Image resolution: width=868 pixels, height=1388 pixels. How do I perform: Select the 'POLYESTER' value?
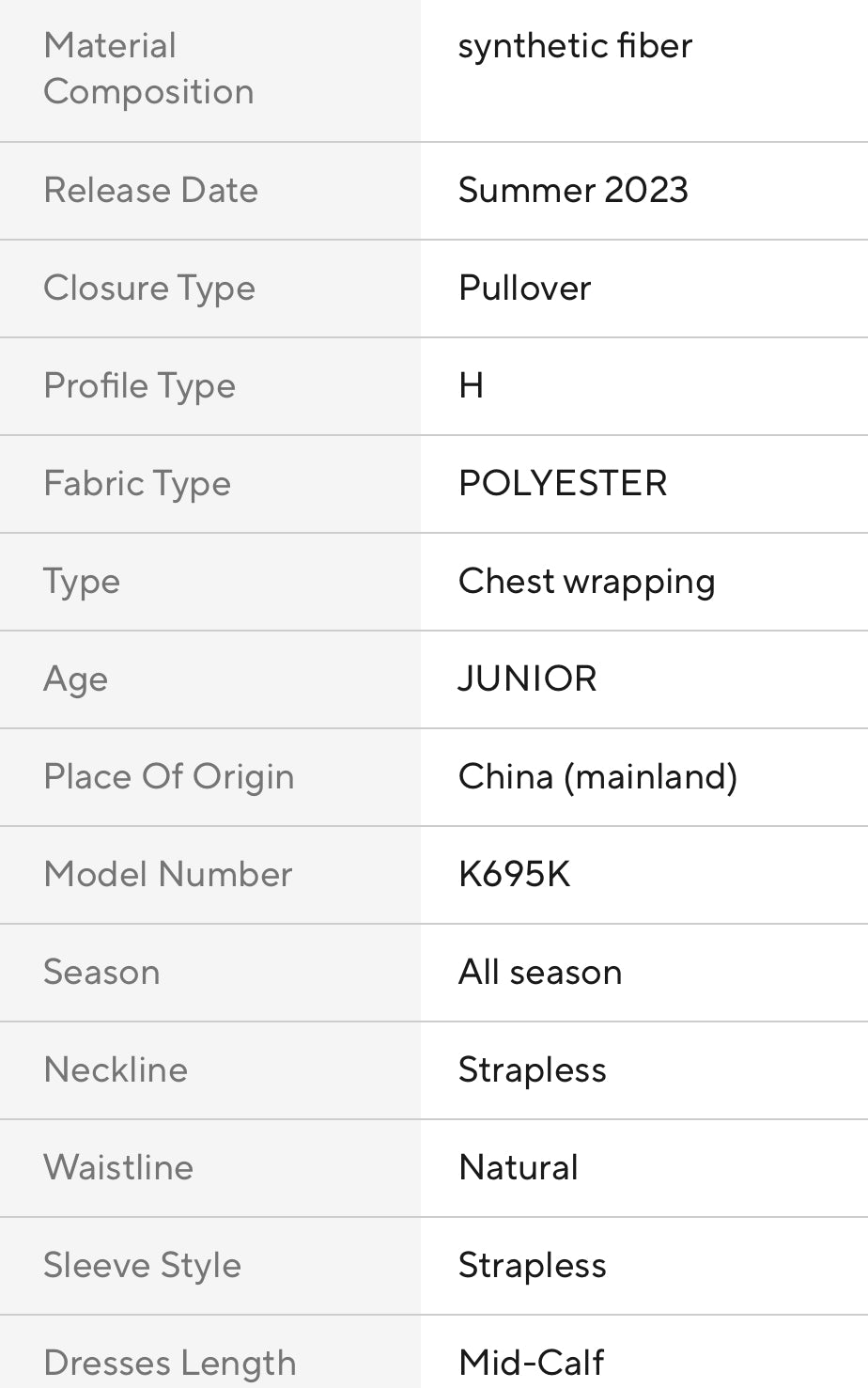pos(563,484)
